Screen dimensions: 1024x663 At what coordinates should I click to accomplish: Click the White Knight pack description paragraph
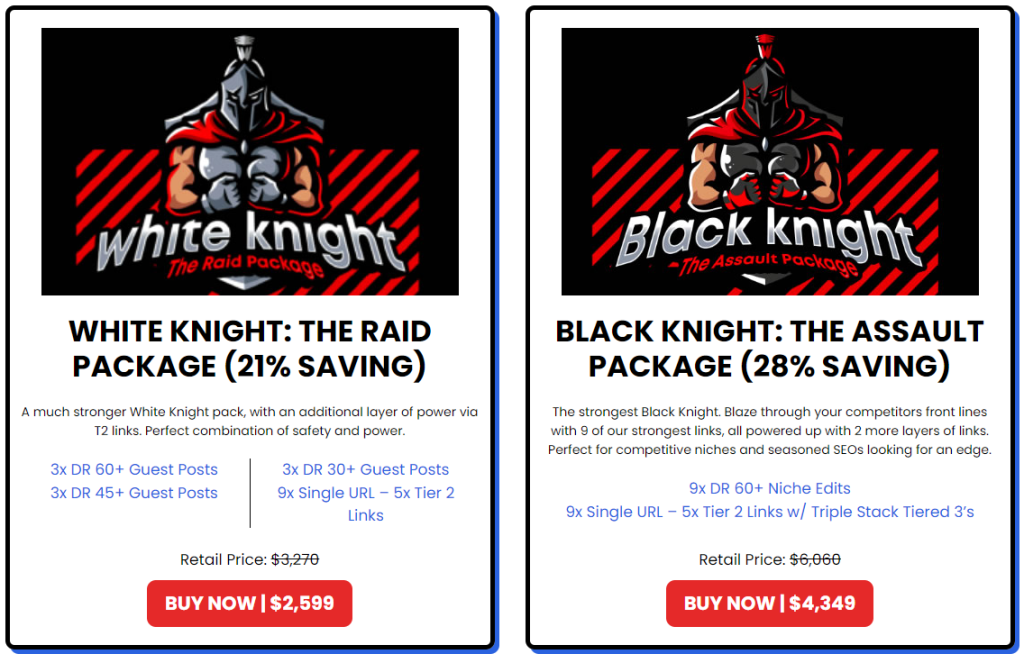pos(250,421)
